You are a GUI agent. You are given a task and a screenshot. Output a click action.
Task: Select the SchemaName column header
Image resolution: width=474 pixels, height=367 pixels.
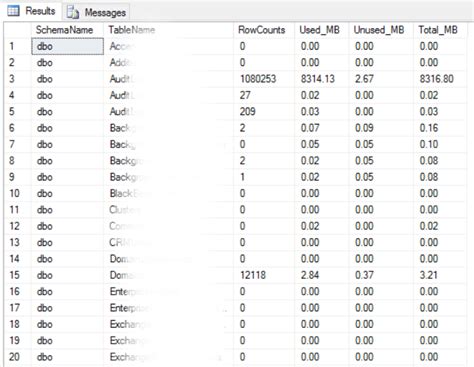67,30
